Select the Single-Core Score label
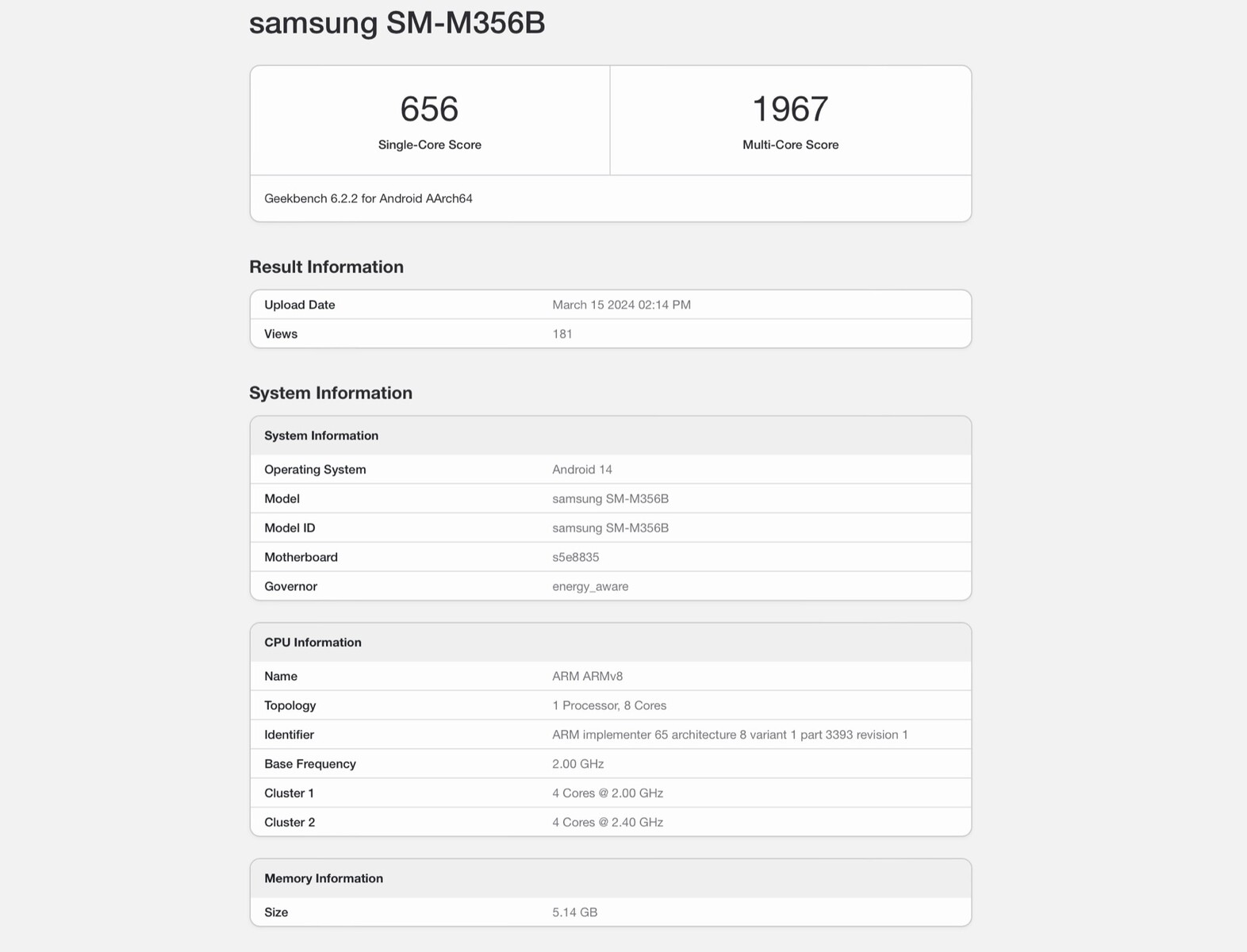This screenshot has width=1247, height=952. point(429,144)
